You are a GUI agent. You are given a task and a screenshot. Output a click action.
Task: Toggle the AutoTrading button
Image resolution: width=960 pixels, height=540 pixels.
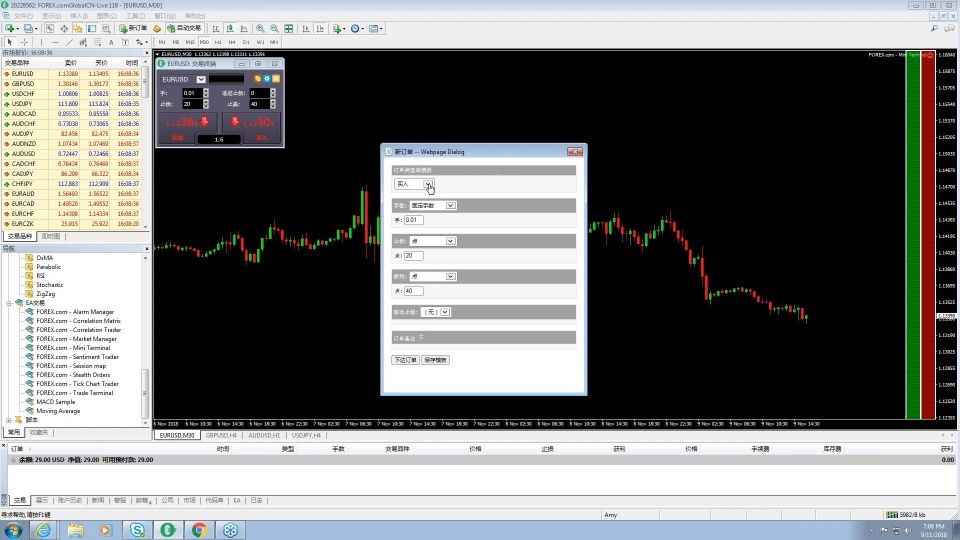(184, 28)
